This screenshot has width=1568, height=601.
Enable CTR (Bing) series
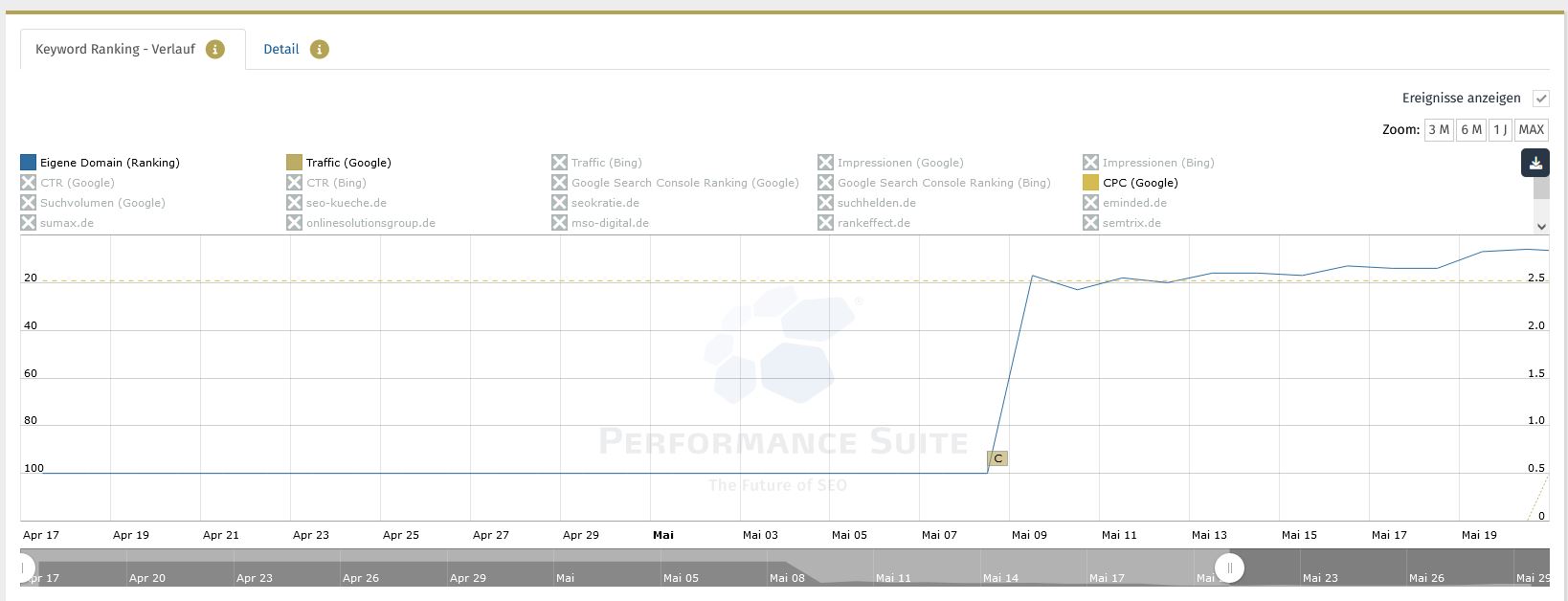(326, 183)
